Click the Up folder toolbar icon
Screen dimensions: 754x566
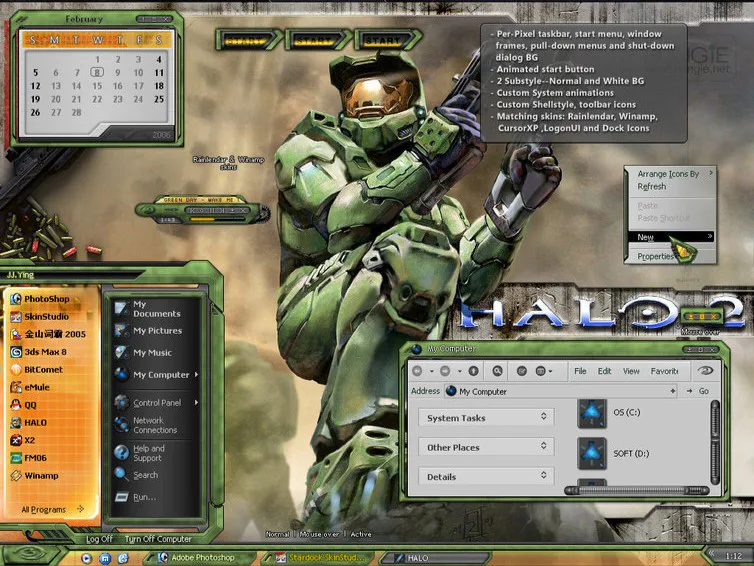pos(473,371)
